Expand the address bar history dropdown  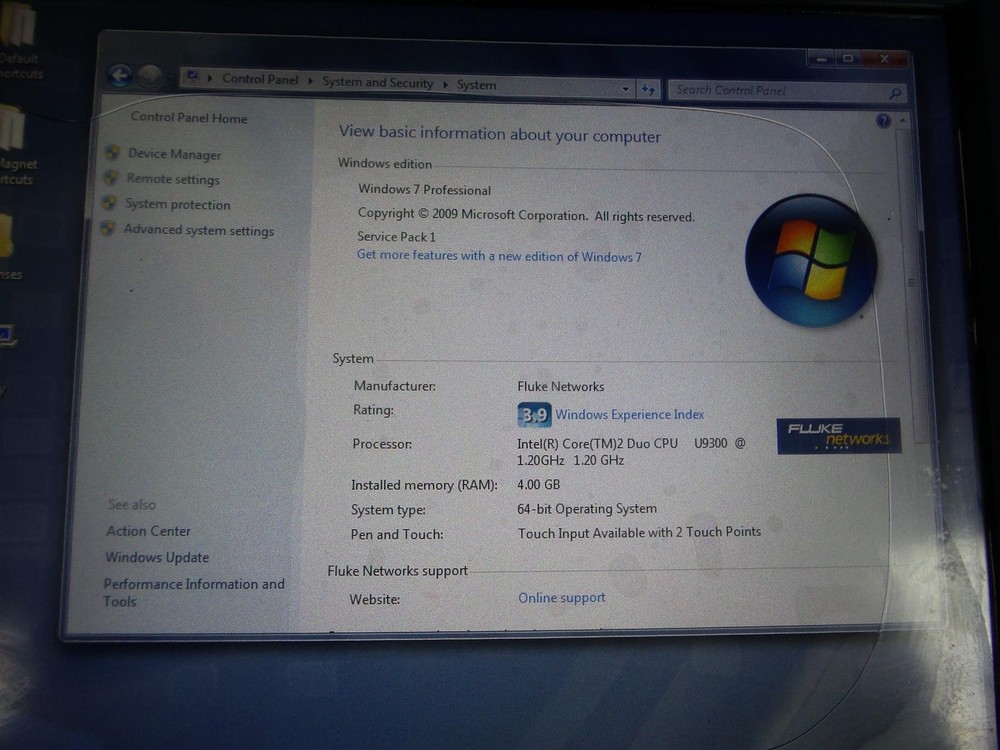tap(626, 88)
